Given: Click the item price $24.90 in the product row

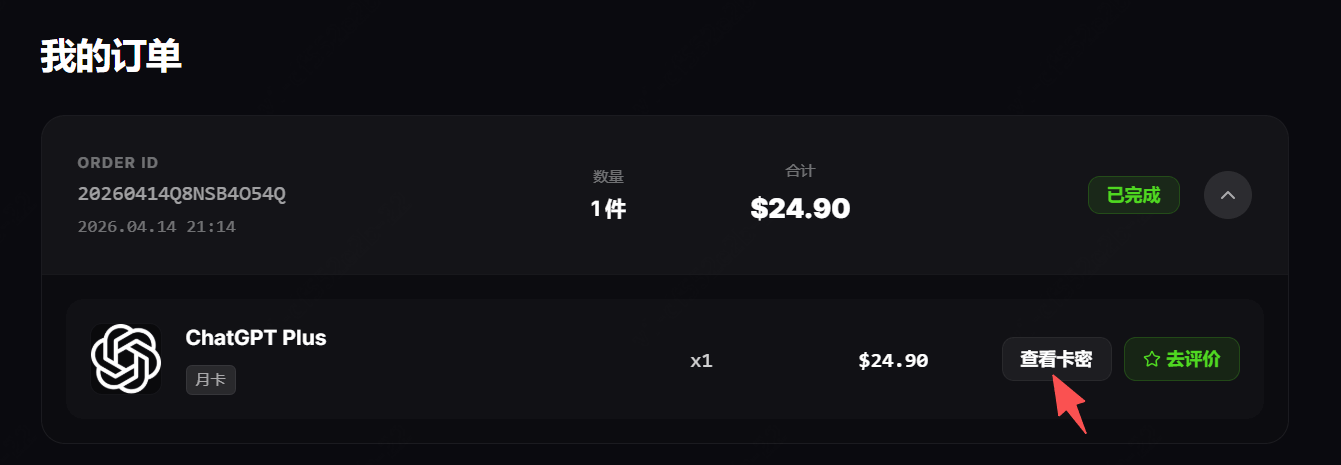Looking at the screenshot, I should (x=893, y=360).
